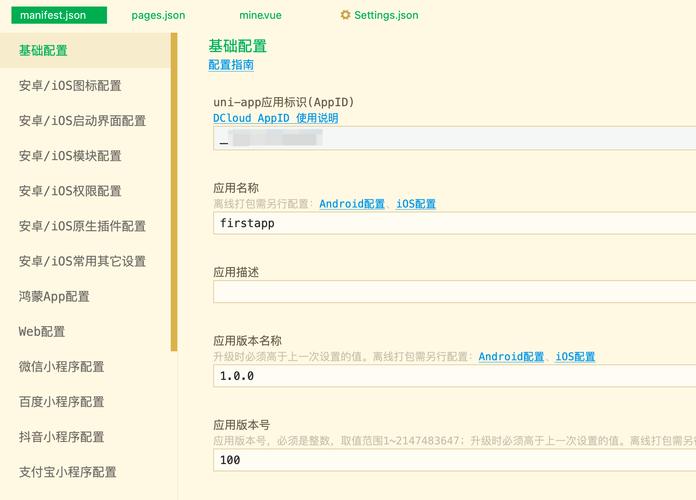This screenshot has height=500, width=696.
Task: Click the gear icon on Settings.json tab
Action: (346, 16)
